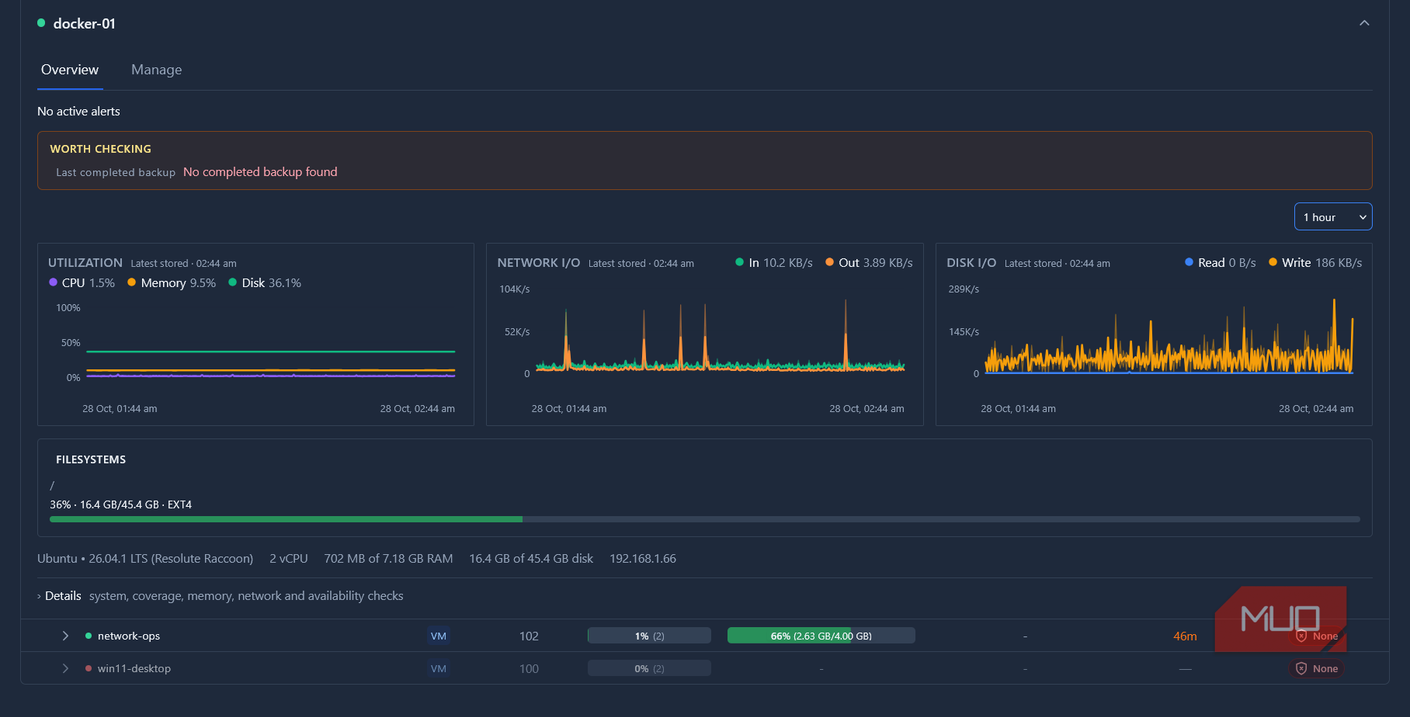Click the '702 MB of 7.18 GB RAM' text
Viewport: 1410px width, 717px height.
pyautogui.click(x=389, y=558)
